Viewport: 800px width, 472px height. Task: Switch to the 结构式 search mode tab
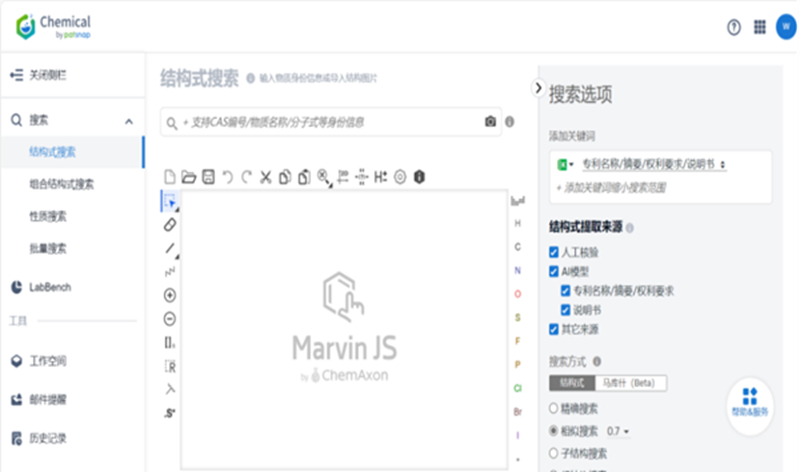pos(572,383)
